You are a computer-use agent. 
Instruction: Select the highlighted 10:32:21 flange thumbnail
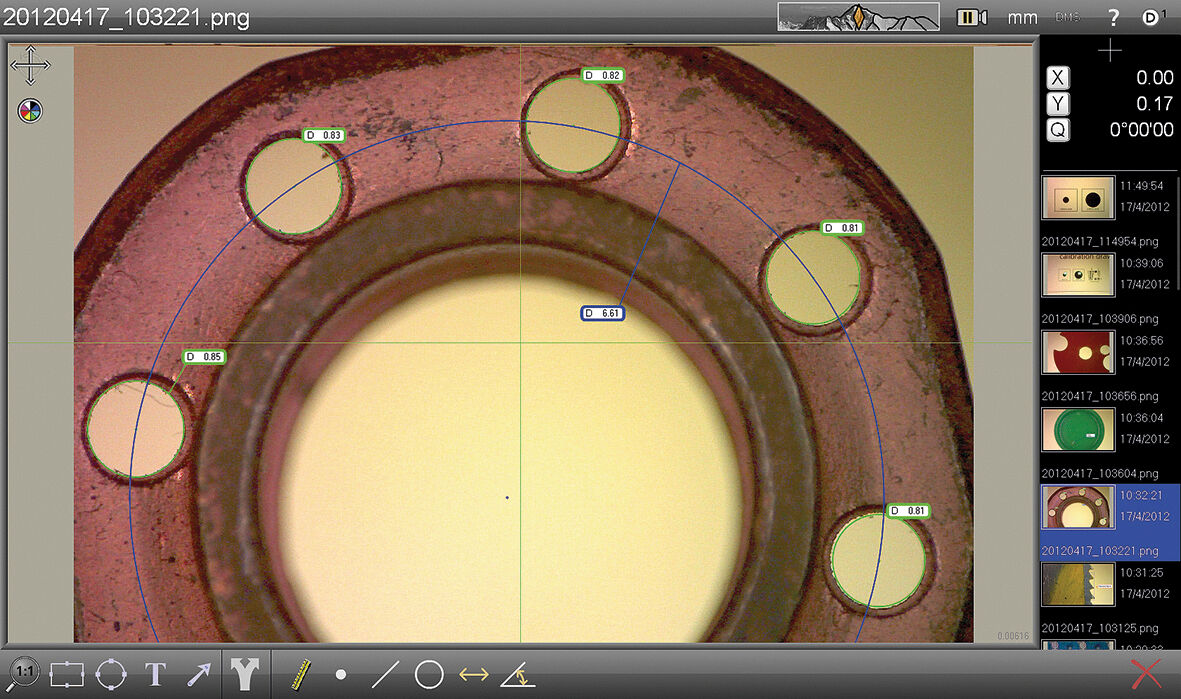[x=1078, y=506]
